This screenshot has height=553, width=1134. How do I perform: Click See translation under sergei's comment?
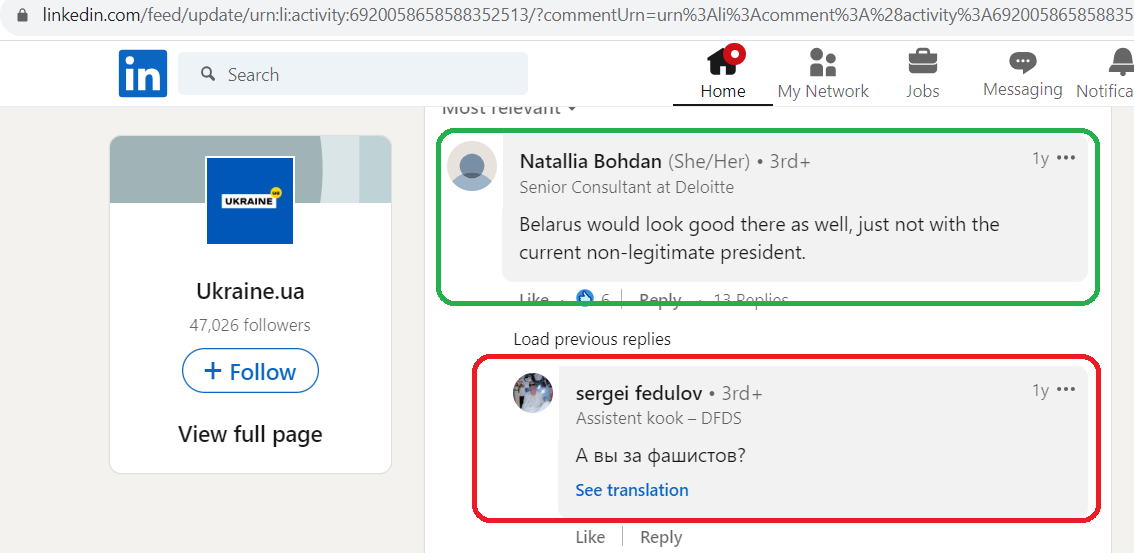pyautogui.click(x=631, y=490)
